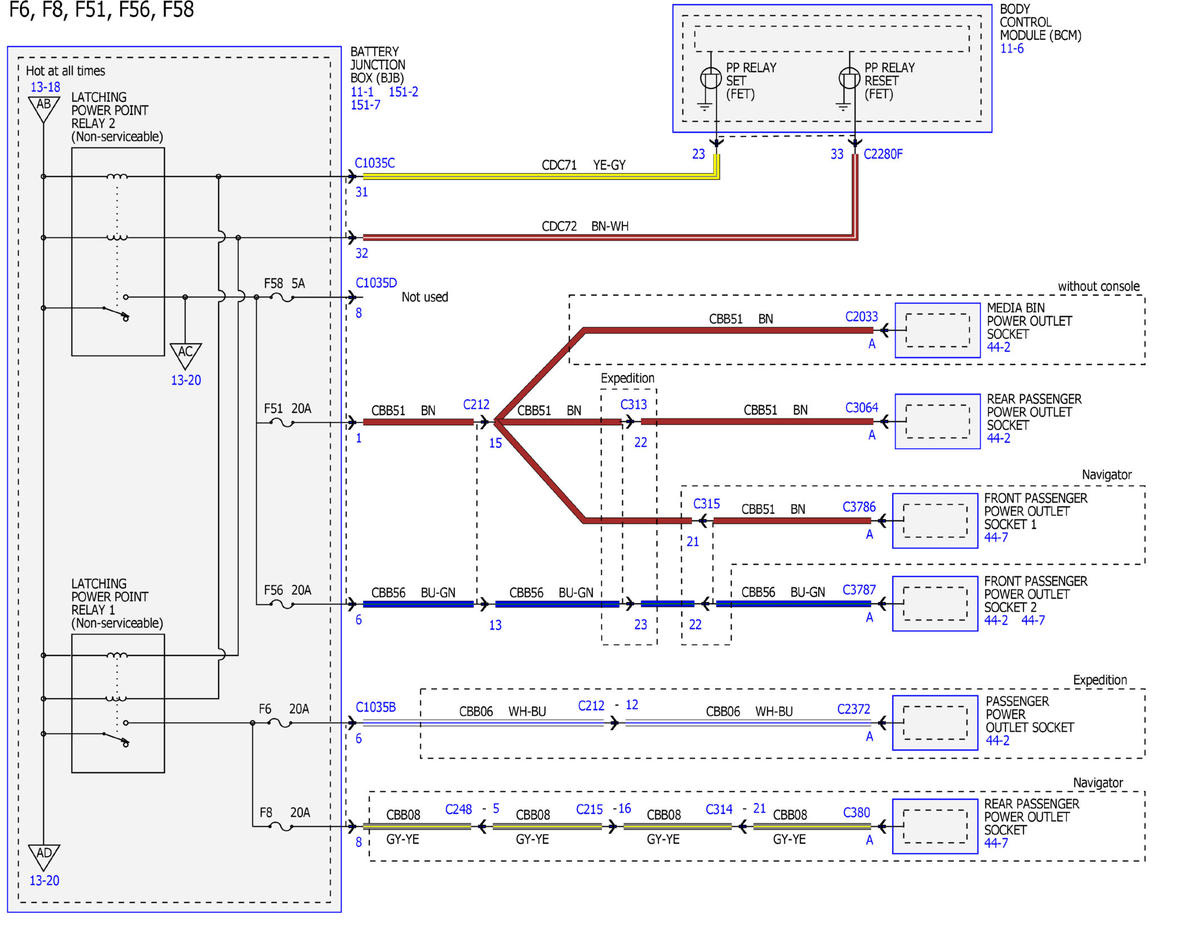Click connector label C2033
Viewport: 1200px width, 927px height.
[860, 317]
